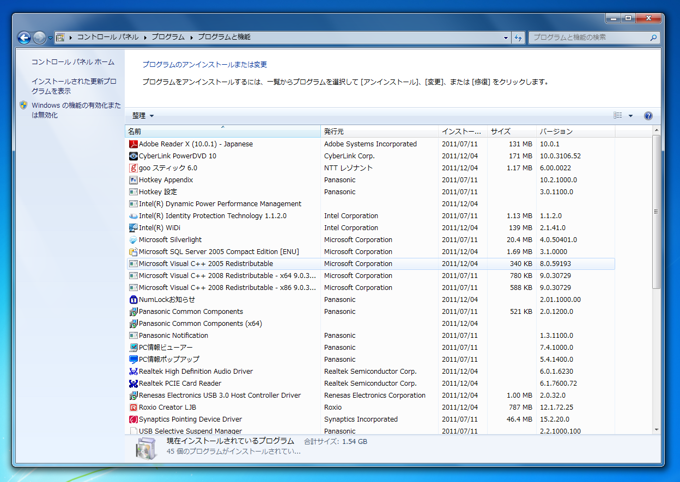Open the 整理 dropdown menu
Screen dimensions: 680x482
(143, 115)
